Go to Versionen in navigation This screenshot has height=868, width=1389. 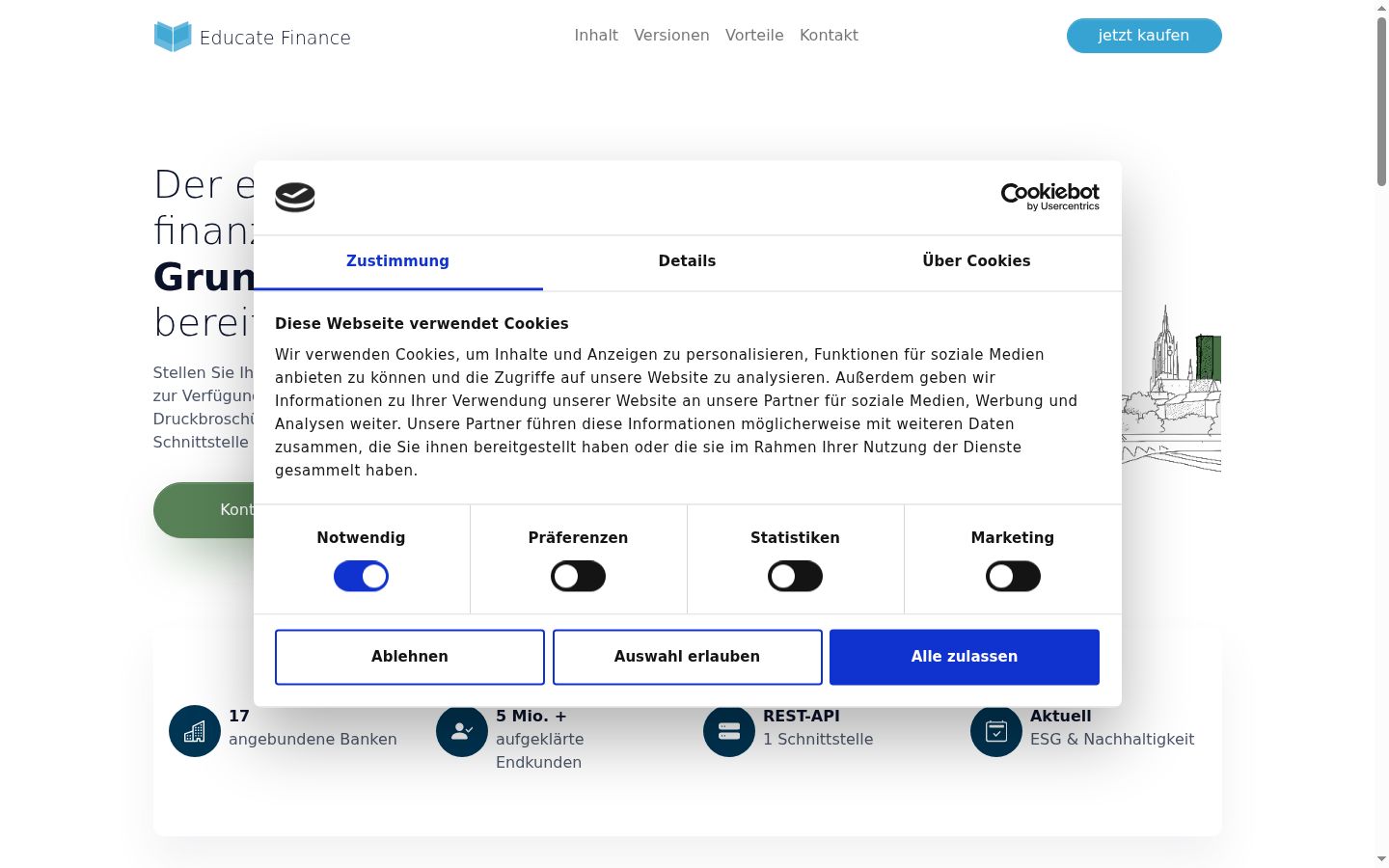click(671, 36)
